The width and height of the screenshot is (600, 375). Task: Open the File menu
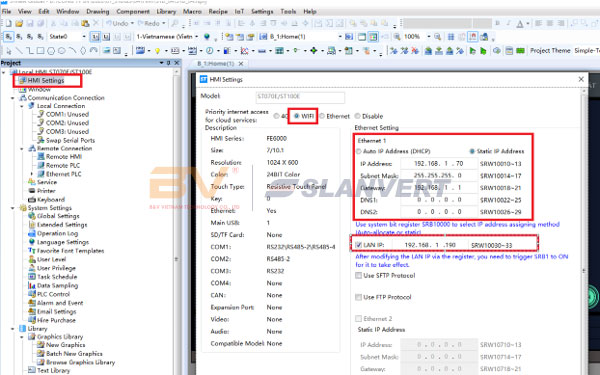pos(7,11)
